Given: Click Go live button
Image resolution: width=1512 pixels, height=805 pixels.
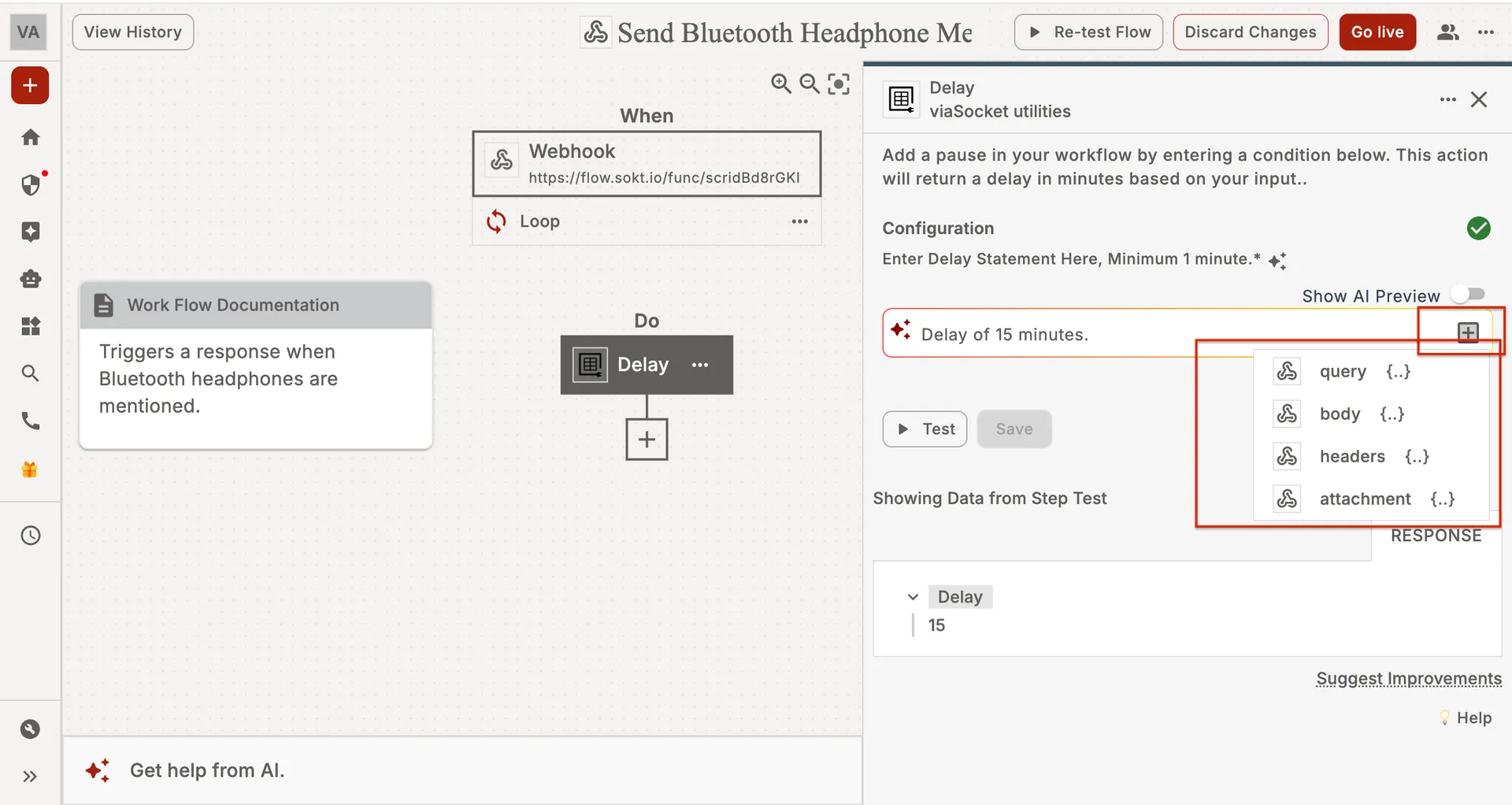Looking at the screenshot, I should coord(1377,32).
